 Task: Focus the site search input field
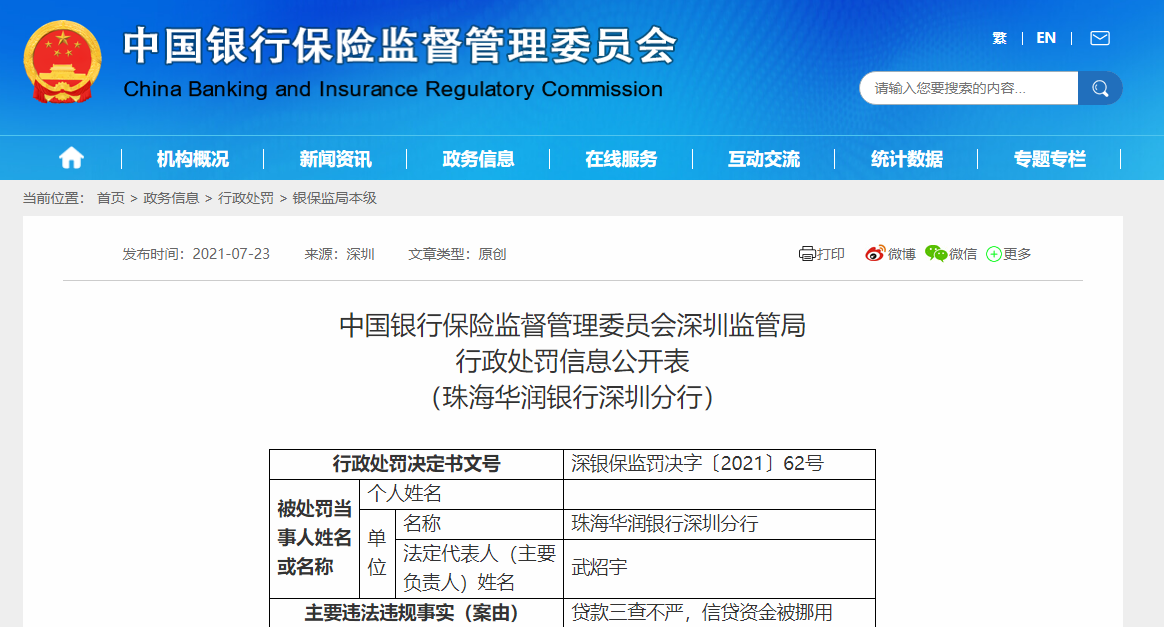(x=969, y=88)
